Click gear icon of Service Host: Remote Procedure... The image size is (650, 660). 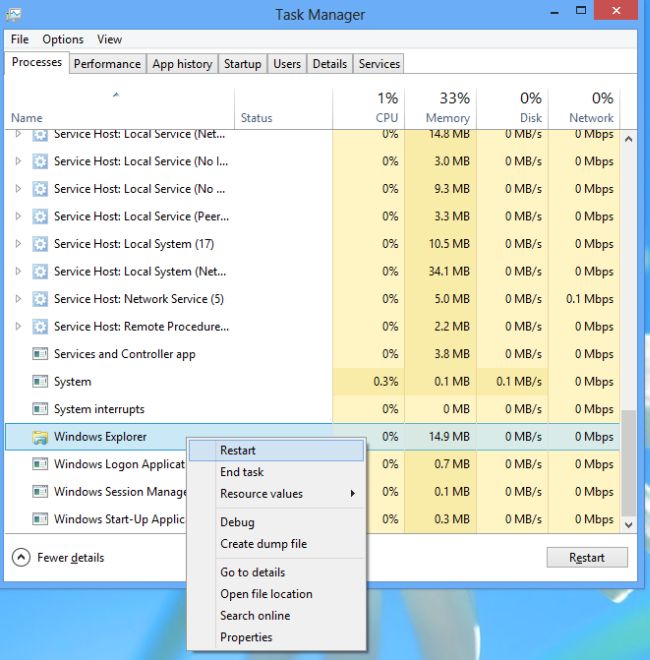coord(40,327)
